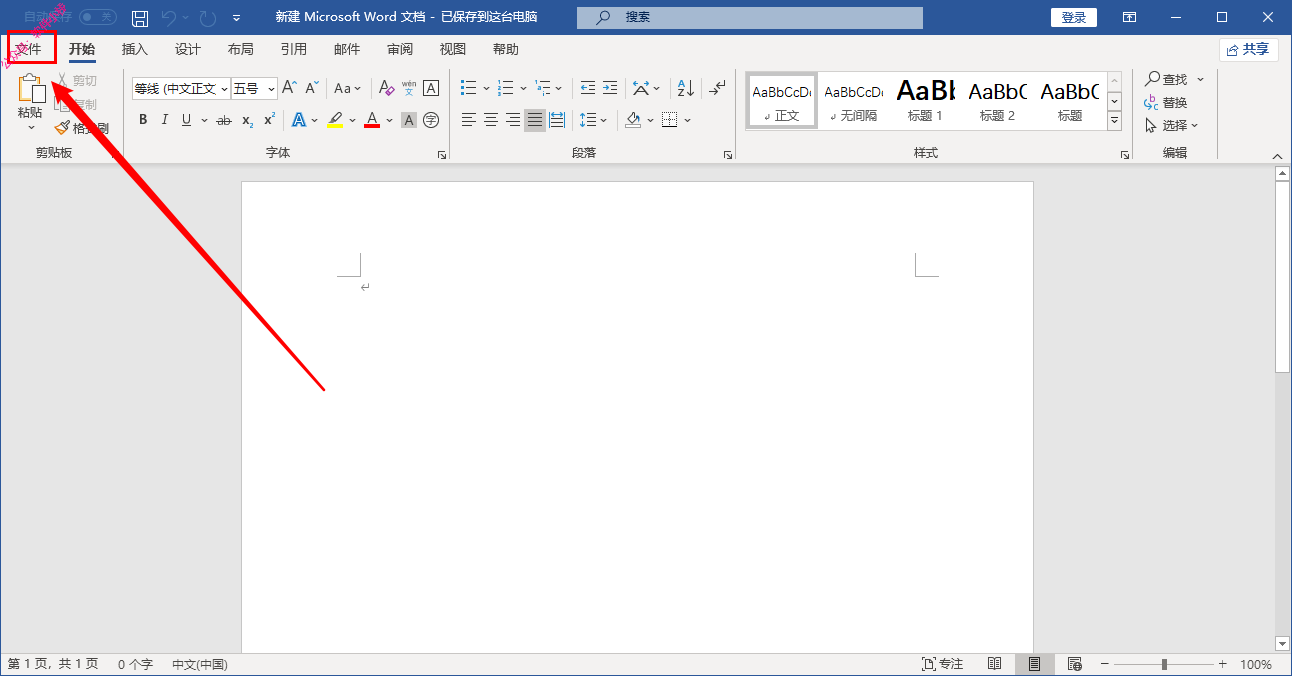
Task: Collapse the ribbon with the chevron
Action: (1277, 156)
